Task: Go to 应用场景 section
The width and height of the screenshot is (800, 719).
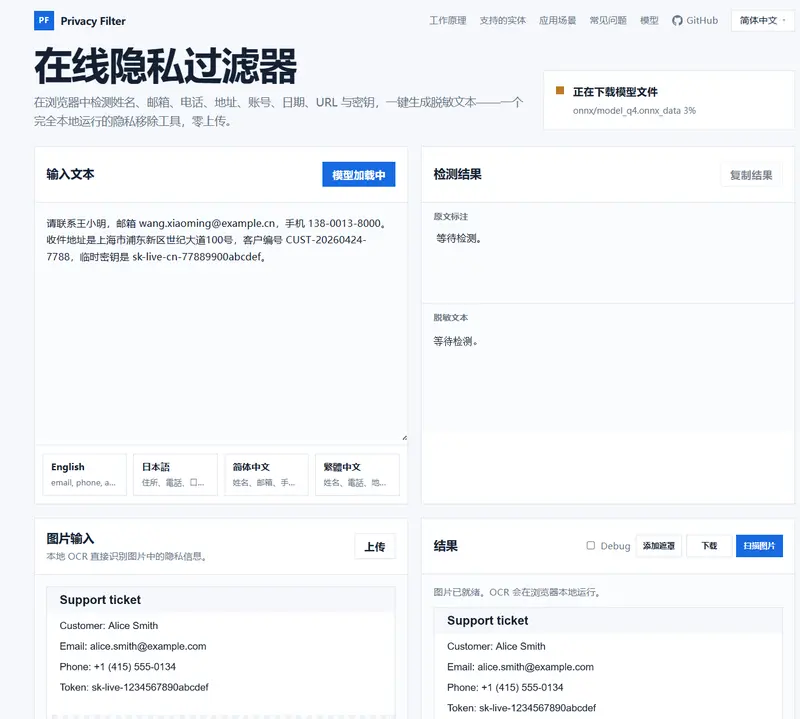Action: (557, 20)
